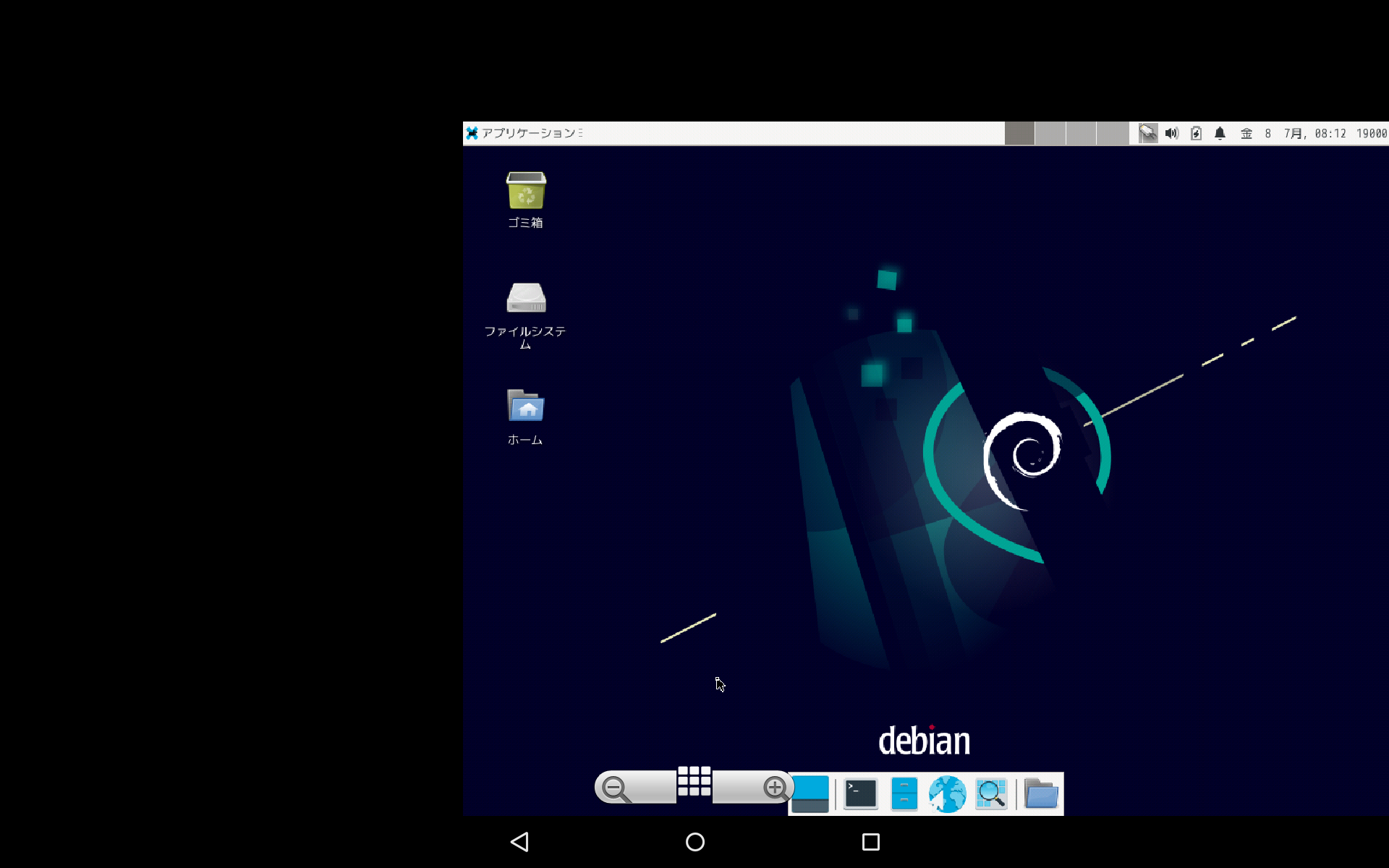Viewport: 1389px width, 868px height.
Task: Switch to the third workspace in pager
Action: click(x=1081, y=133)
